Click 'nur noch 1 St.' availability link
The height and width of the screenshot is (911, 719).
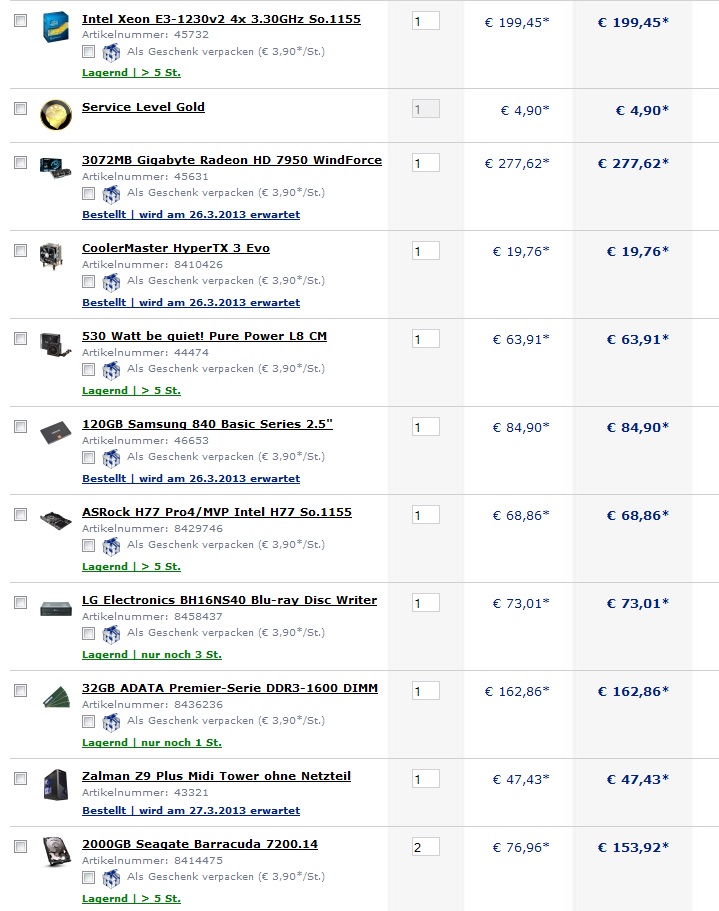(x=152, y=743)
